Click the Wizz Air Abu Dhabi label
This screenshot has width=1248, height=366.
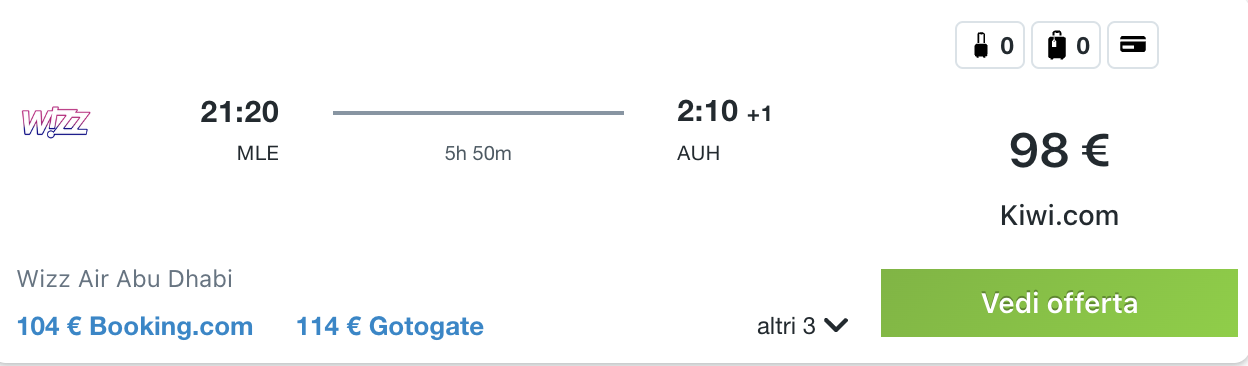point(125,279)
